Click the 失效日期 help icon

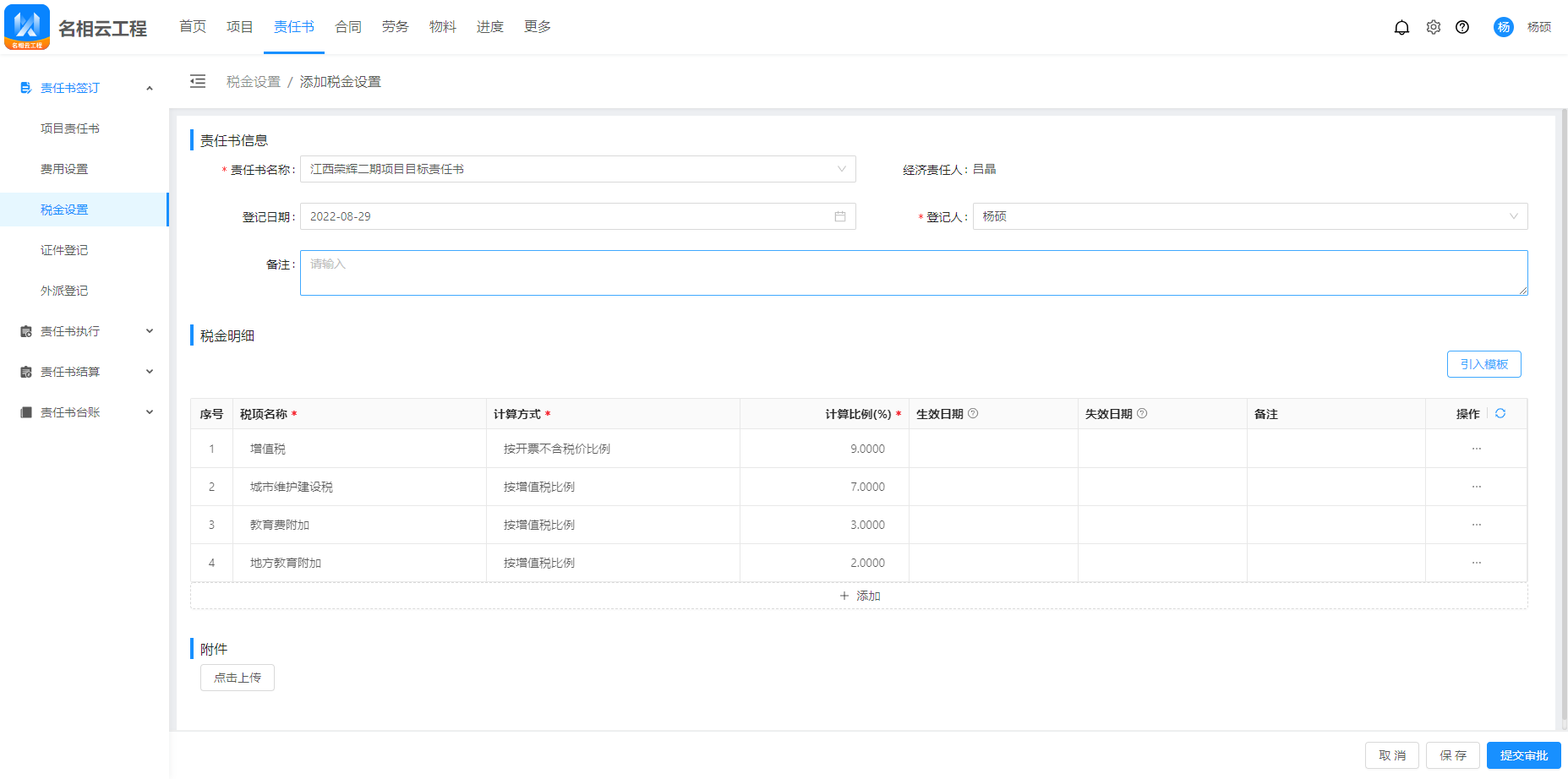(1142, 413)
